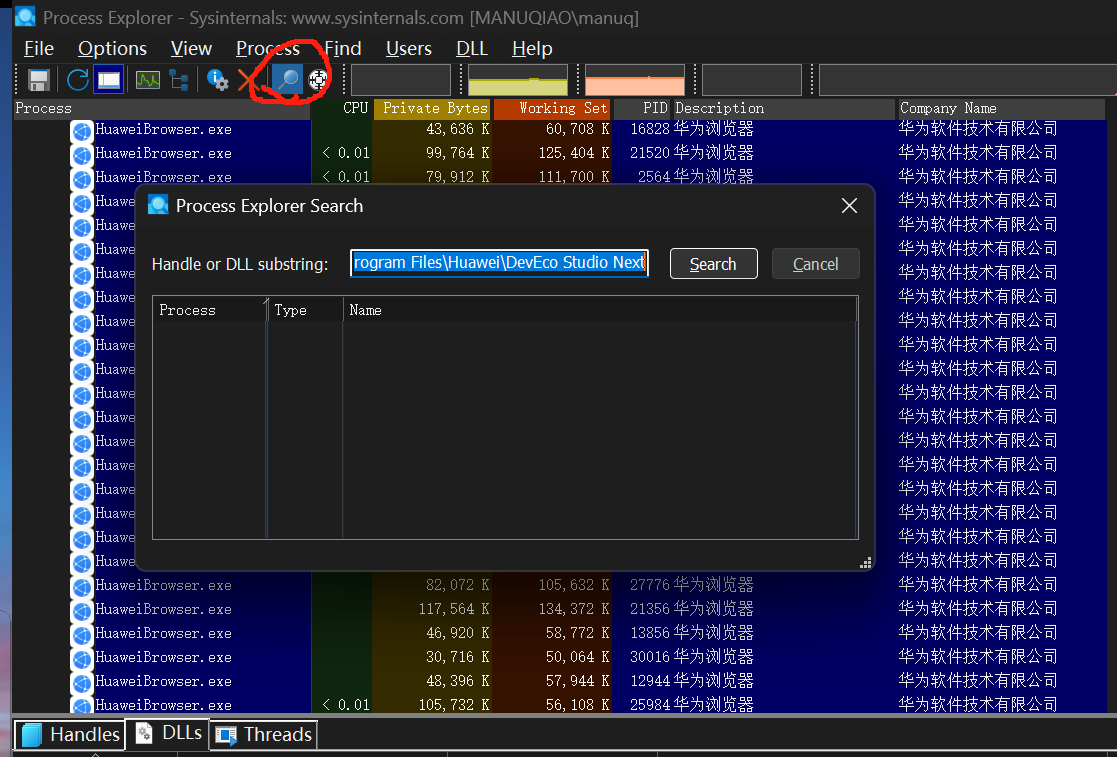Click the icon of HuaweiBrowser.exe PID 2564

(x=83, y=178)
